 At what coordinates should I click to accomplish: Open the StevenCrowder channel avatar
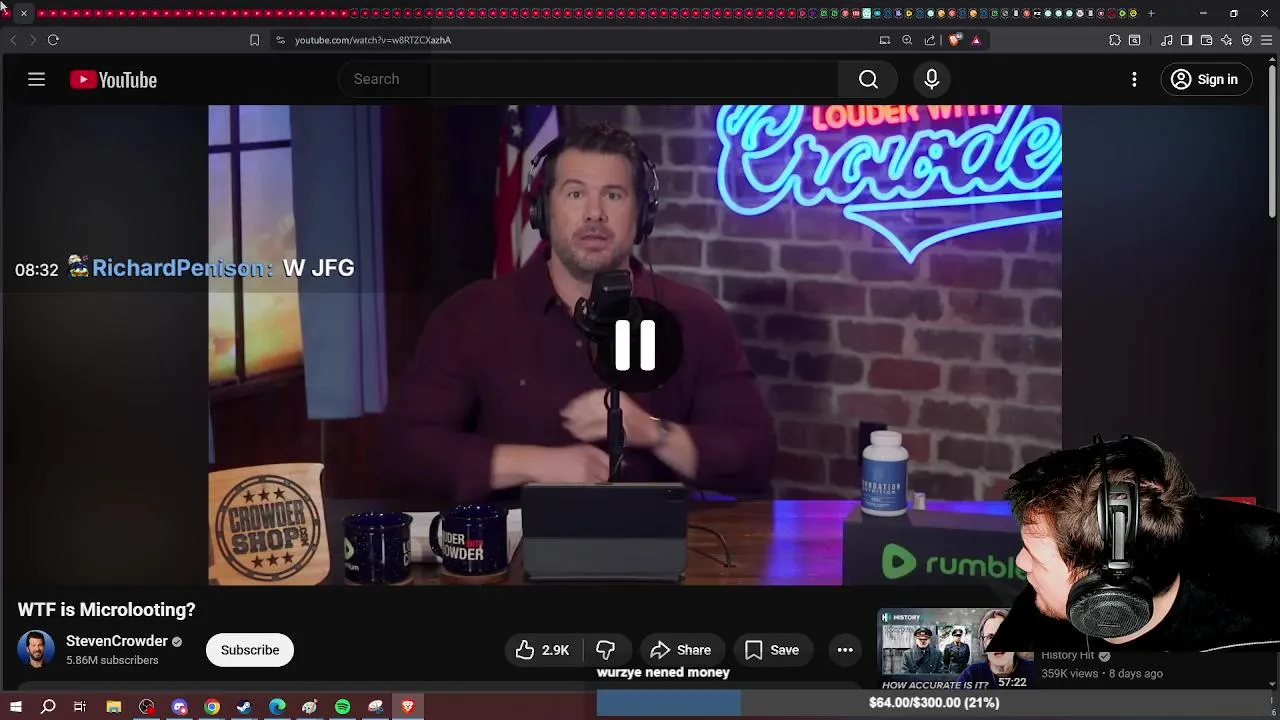[x=36, y=649]
